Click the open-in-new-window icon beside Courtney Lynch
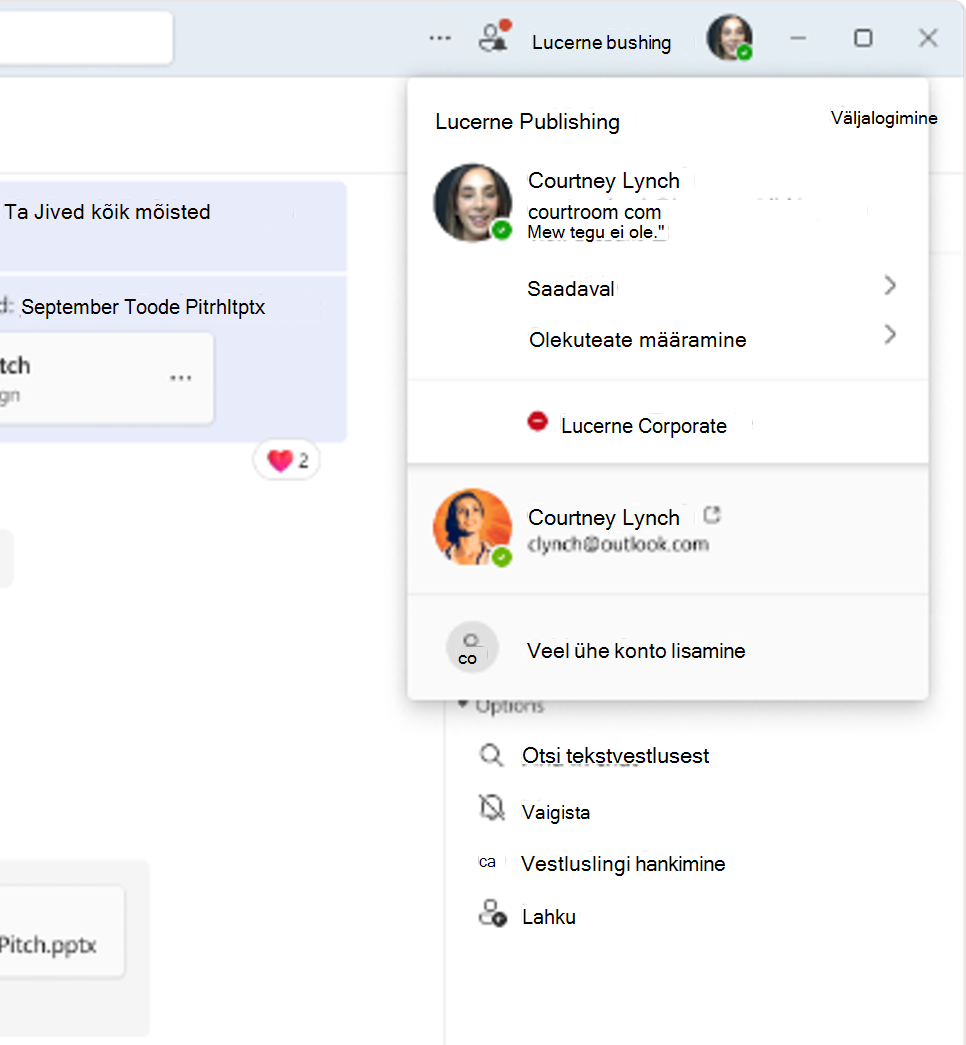 712,515
